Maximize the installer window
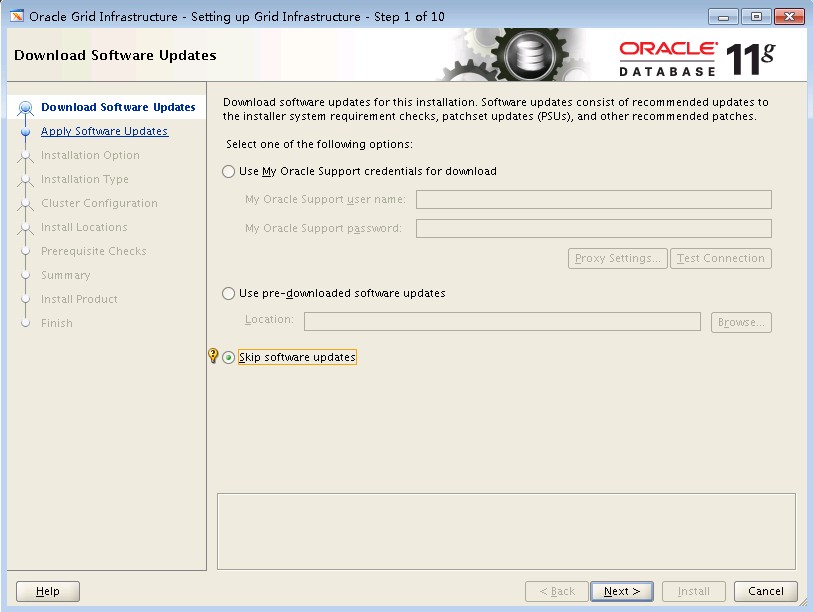The height and width of the screenshot is (612, 813). coord(756,17)
